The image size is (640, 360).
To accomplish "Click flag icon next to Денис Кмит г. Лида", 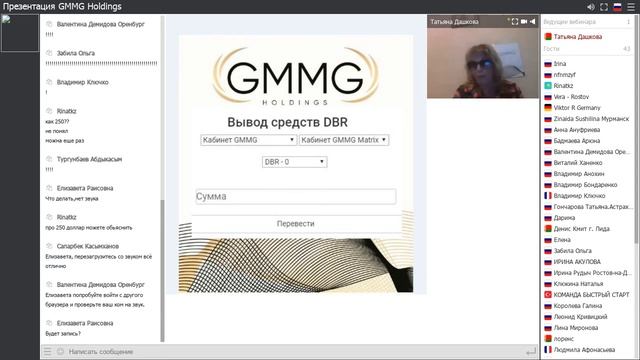I will point(548,229).
